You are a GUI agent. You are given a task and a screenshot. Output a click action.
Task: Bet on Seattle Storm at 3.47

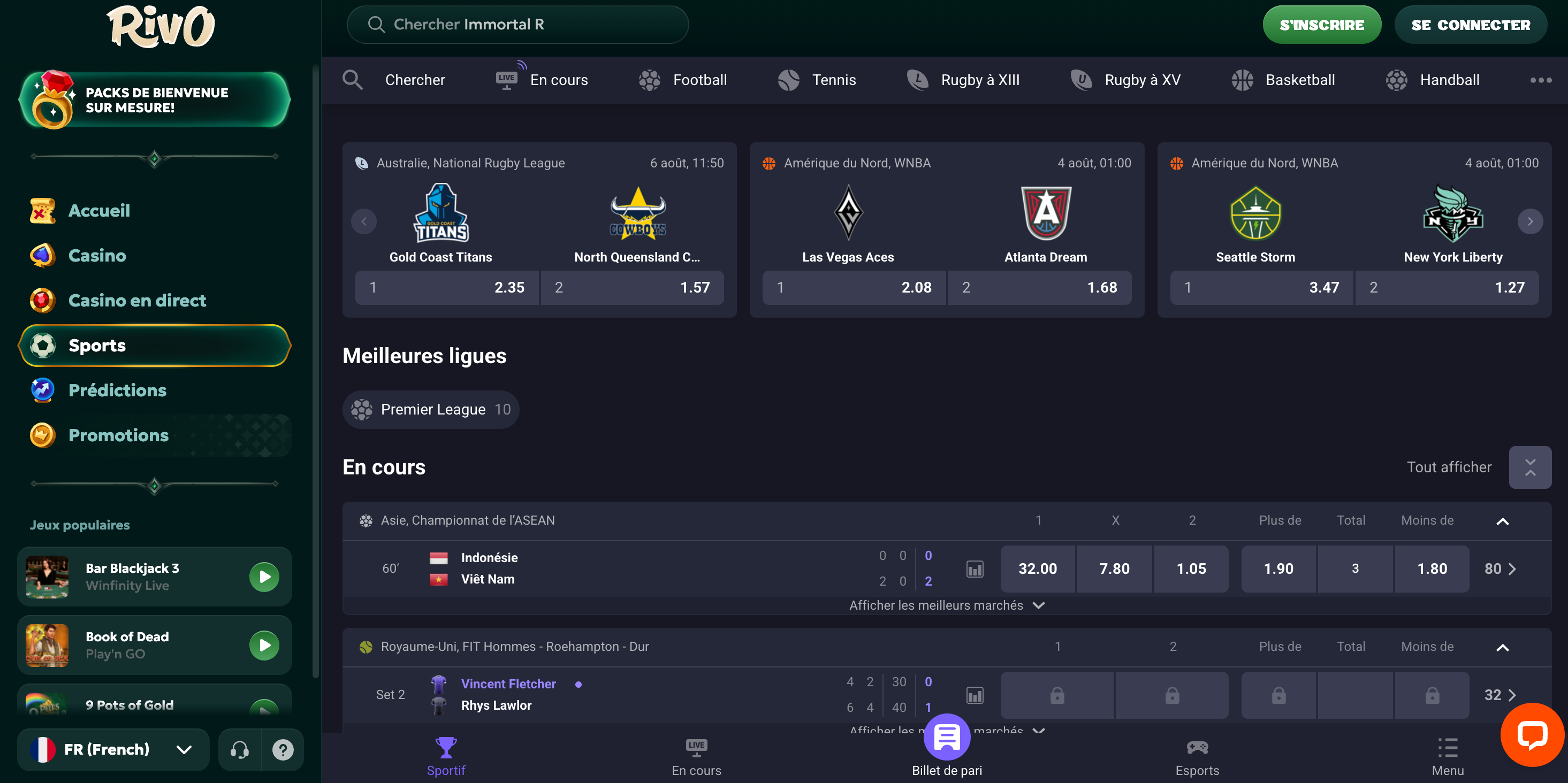coord(1262,288)
